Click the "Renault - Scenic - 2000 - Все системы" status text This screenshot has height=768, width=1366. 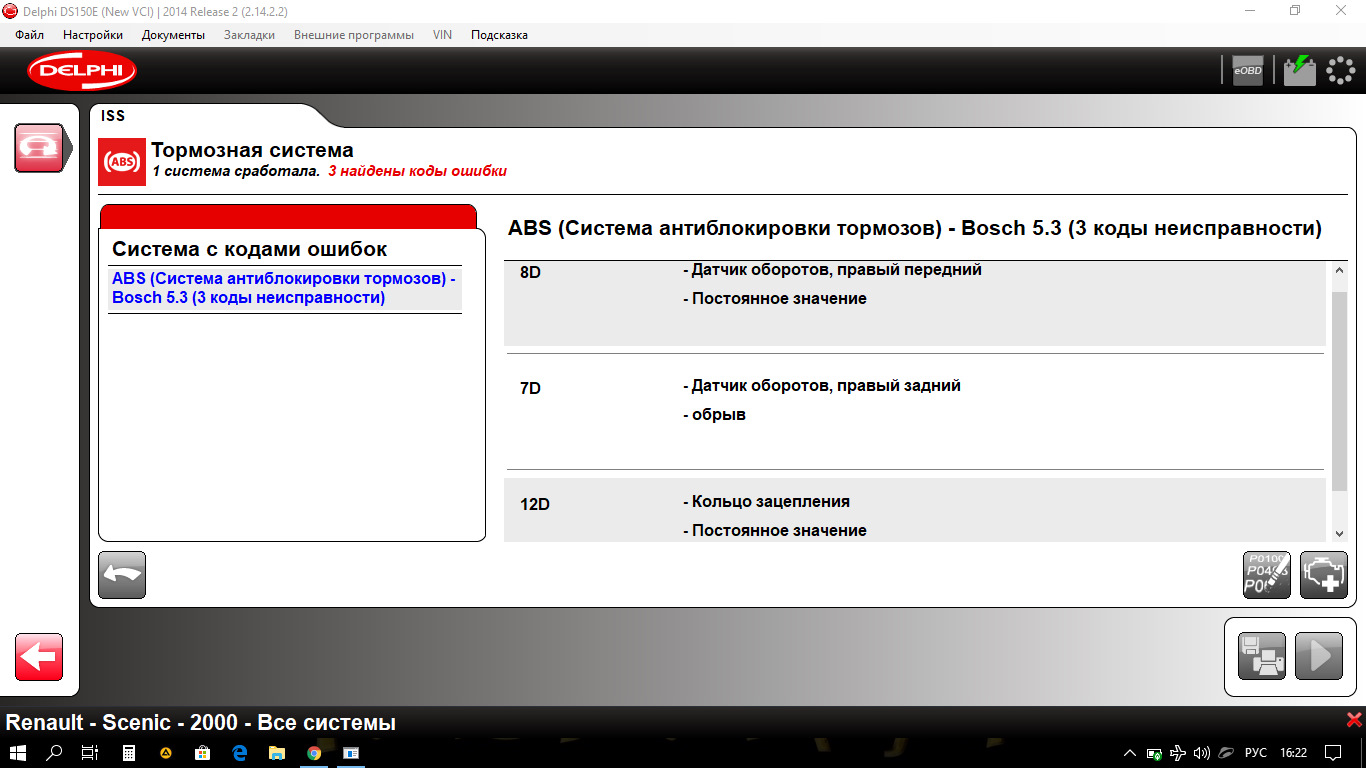pos(201,722)
